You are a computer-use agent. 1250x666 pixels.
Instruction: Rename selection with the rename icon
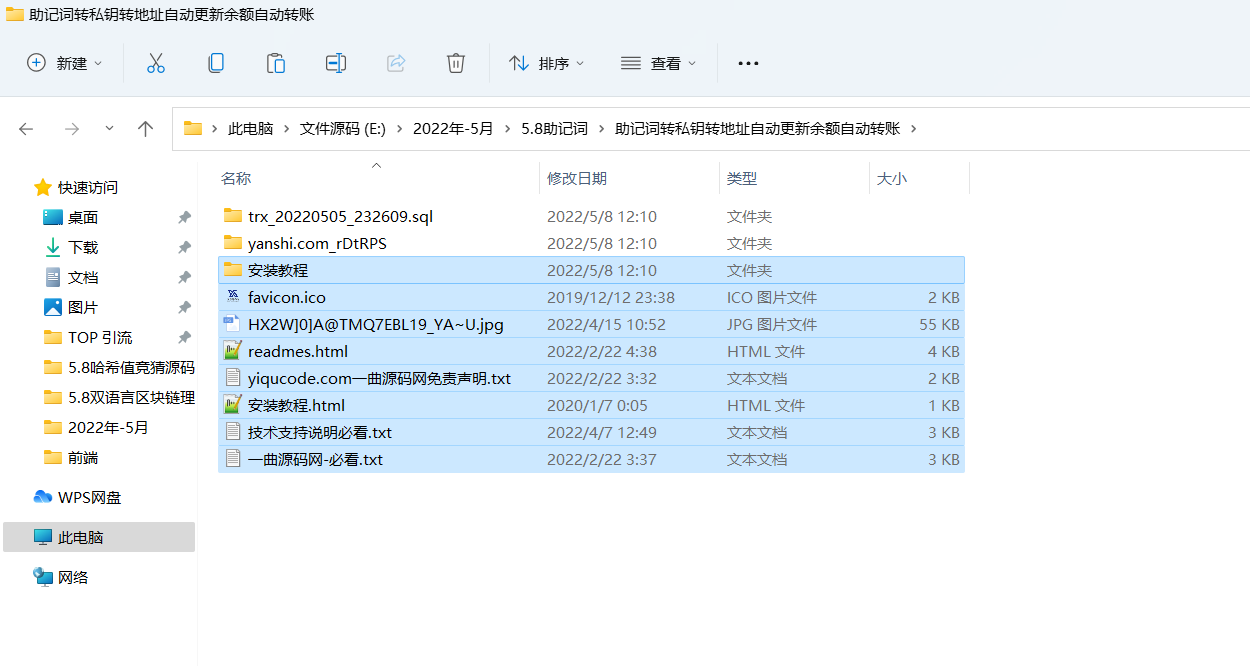[x=335, y=62]
